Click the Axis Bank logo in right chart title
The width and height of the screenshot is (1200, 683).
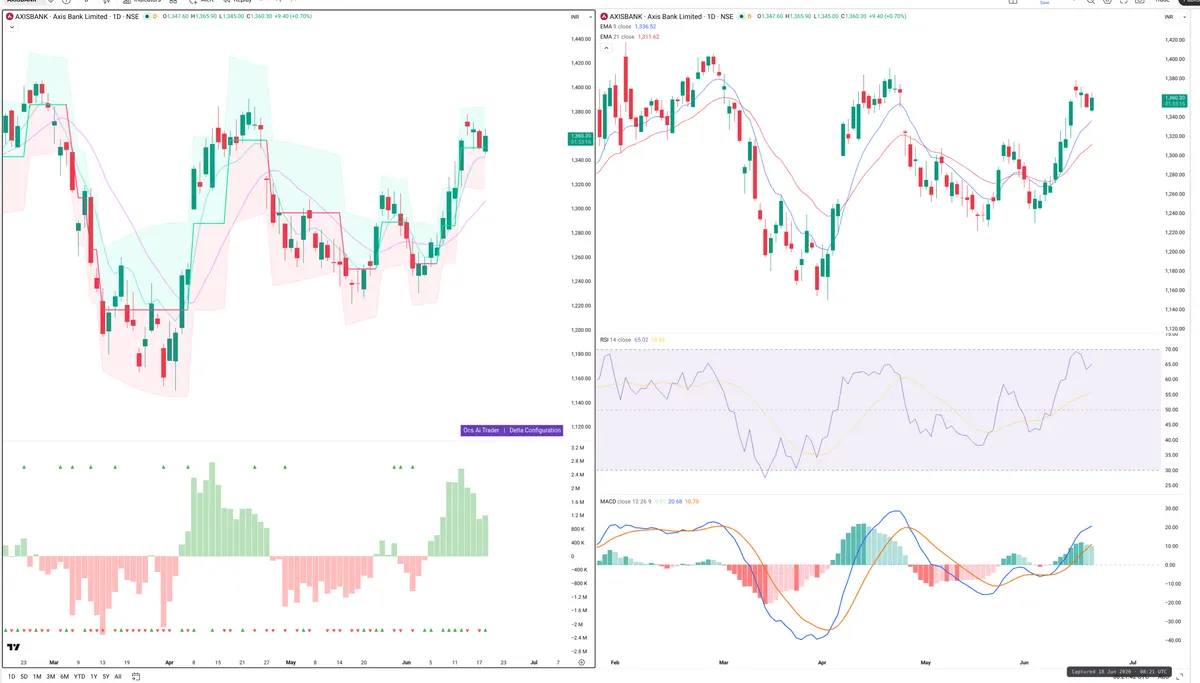603,17
